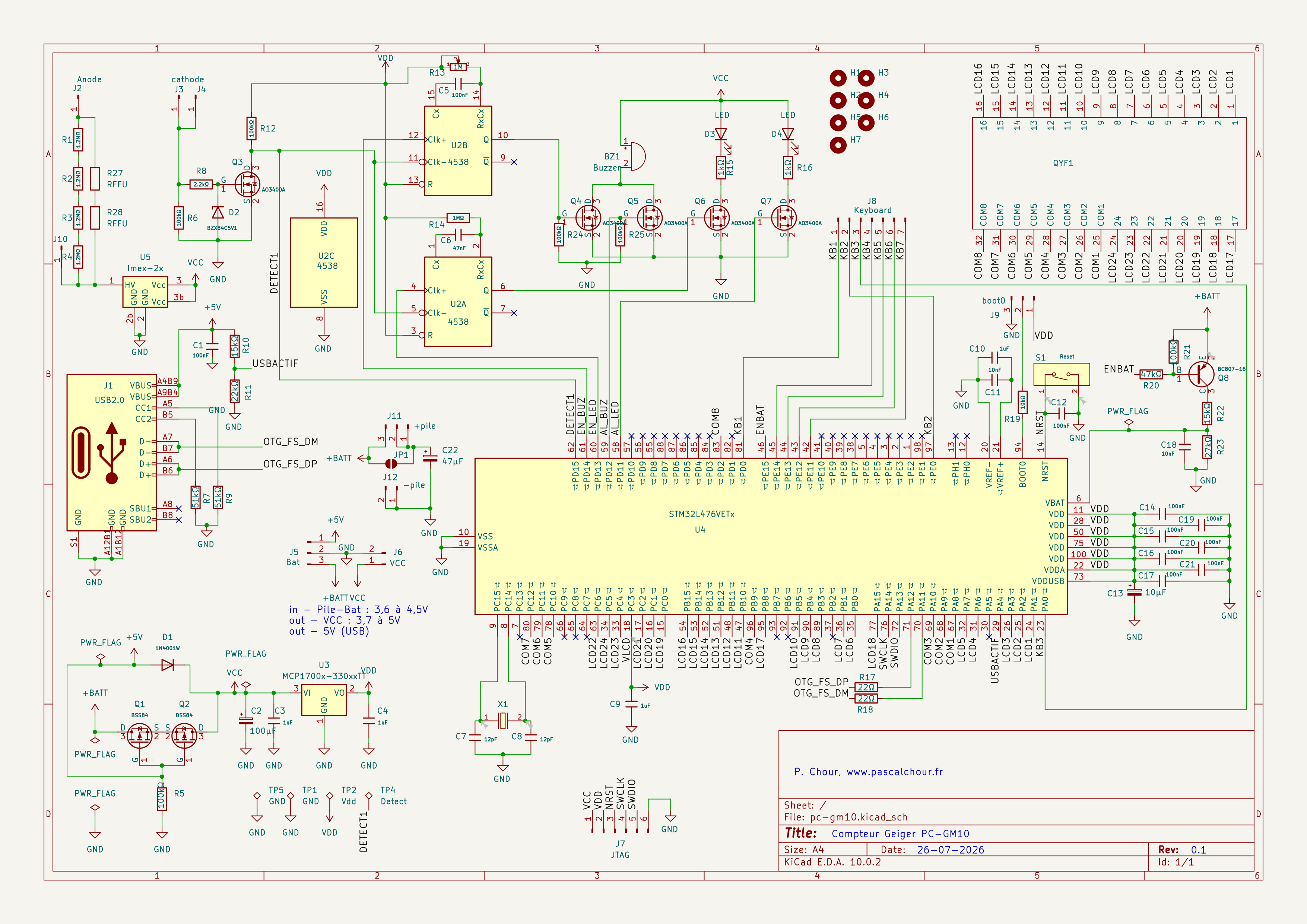The image size is (1307, 924).
Task: Select the Q1 BSS84 transistor symbol
Action: 139,736
